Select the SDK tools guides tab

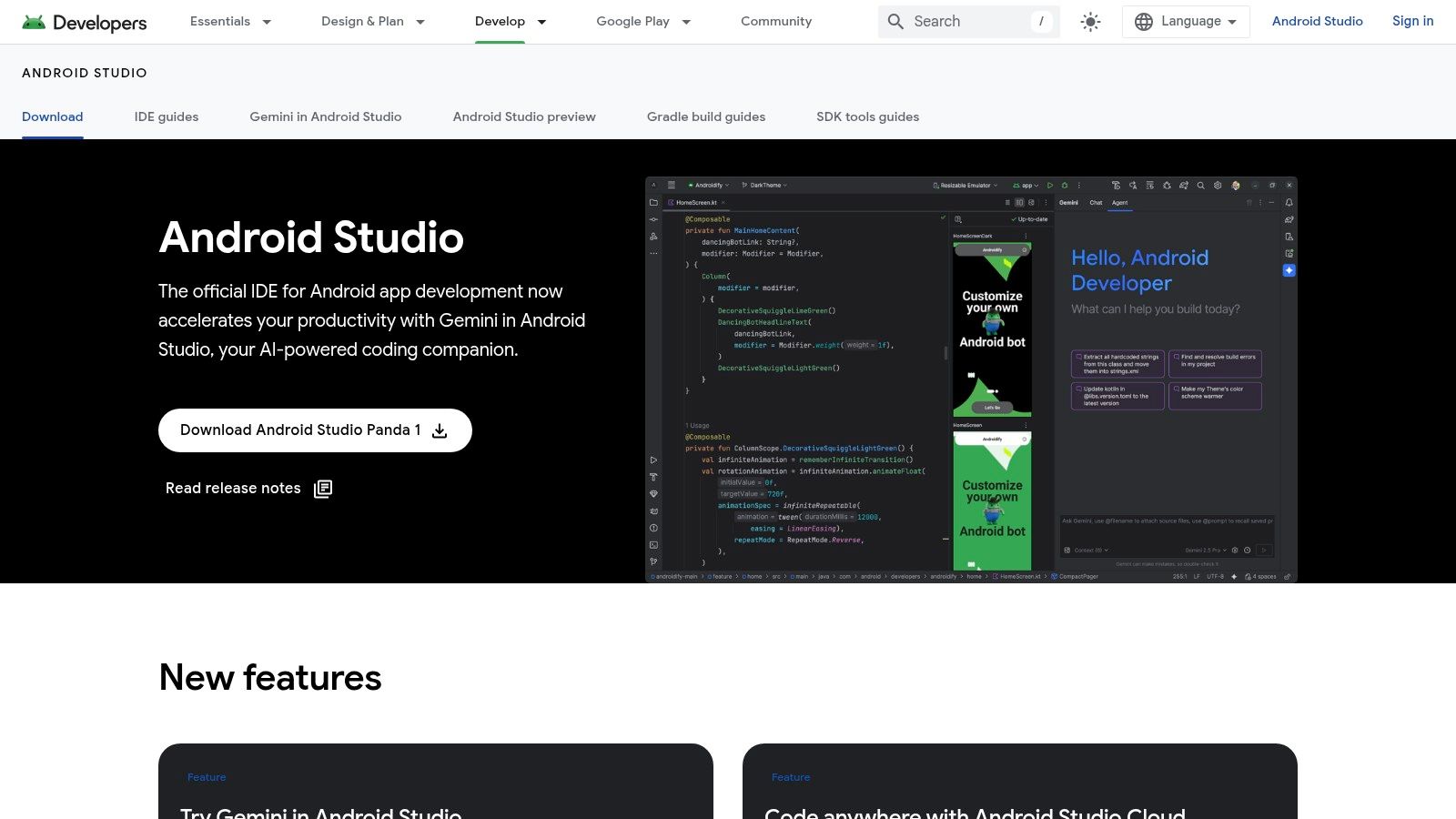(x=867, y=116)
